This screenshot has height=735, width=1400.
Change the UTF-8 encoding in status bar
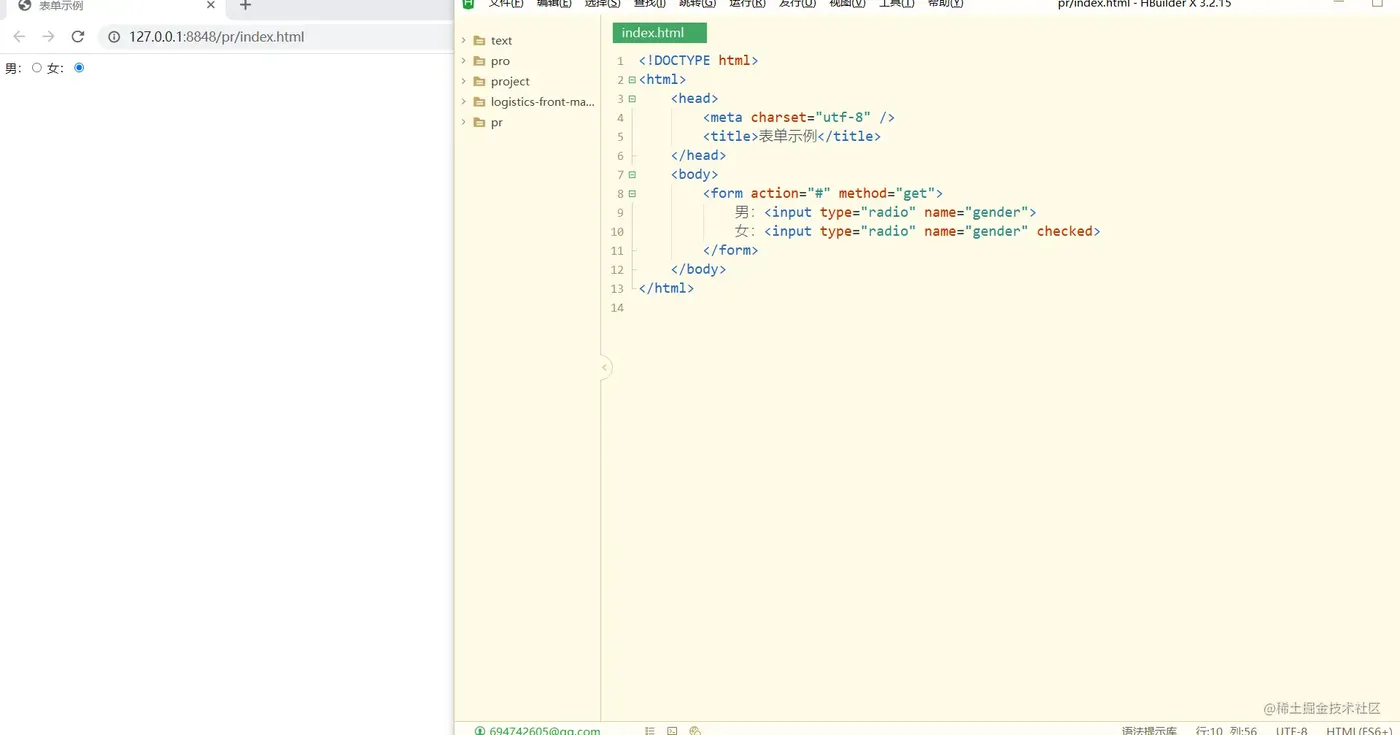click(x=1292, y=730)
